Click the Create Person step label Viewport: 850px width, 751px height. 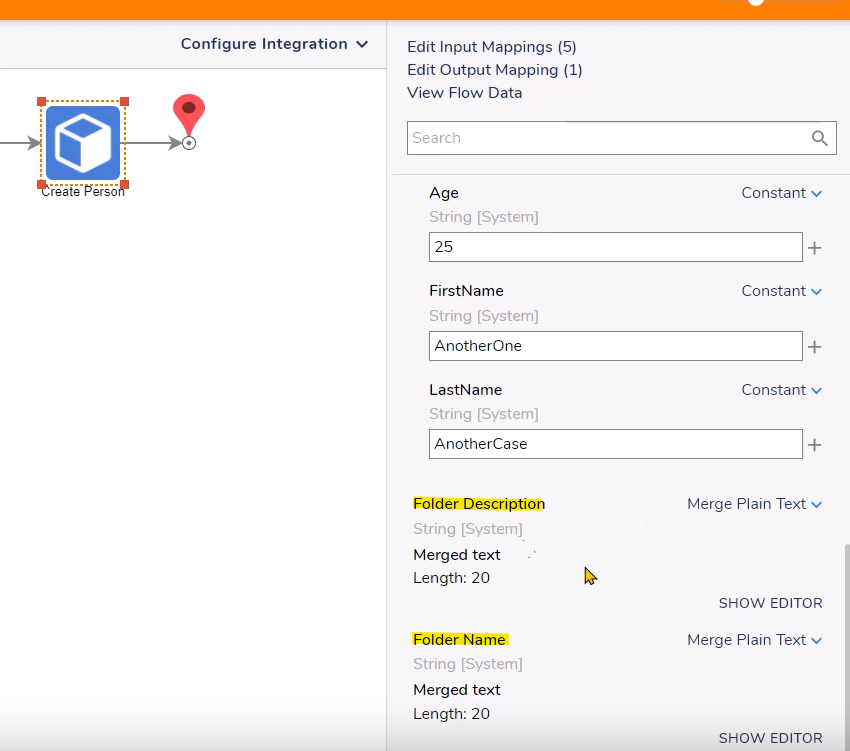83,192
